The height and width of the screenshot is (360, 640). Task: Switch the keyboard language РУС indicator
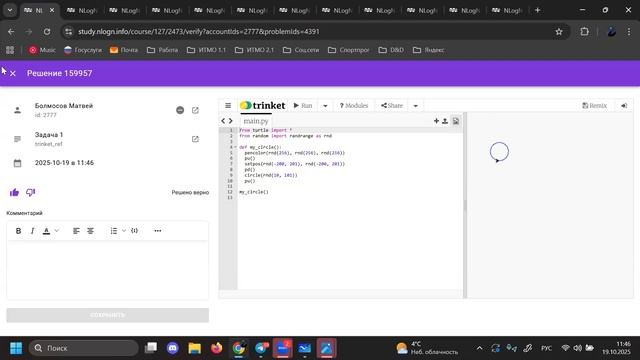(x=547, y=348)
